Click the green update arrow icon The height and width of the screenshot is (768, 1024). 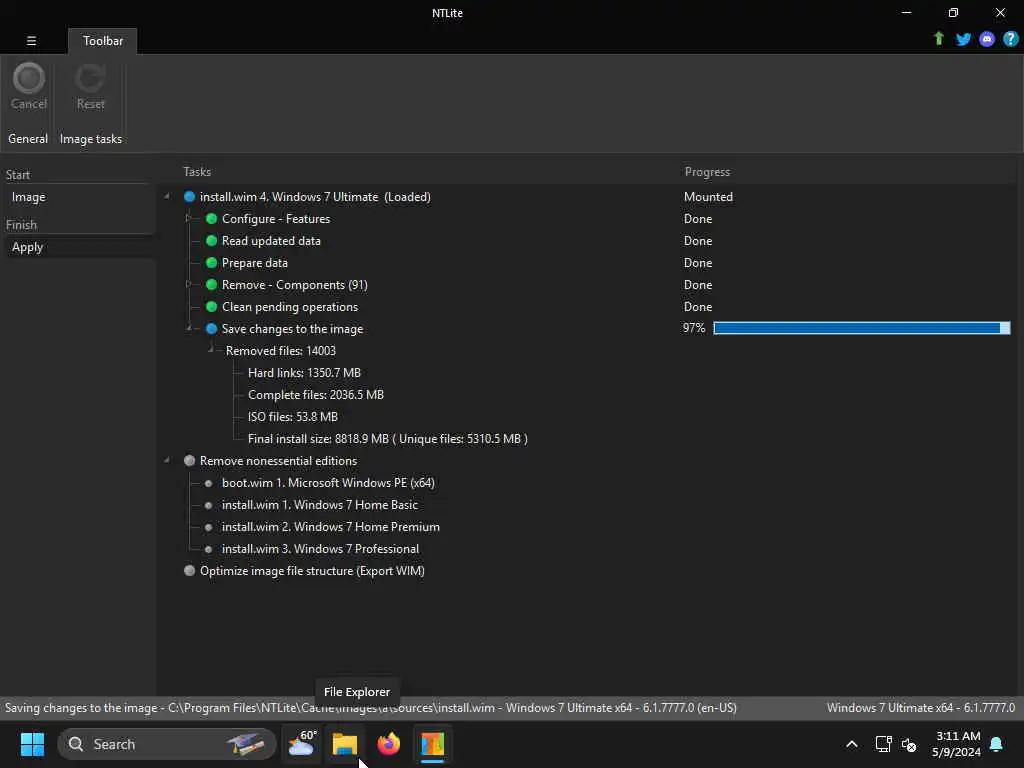point(938,39)
